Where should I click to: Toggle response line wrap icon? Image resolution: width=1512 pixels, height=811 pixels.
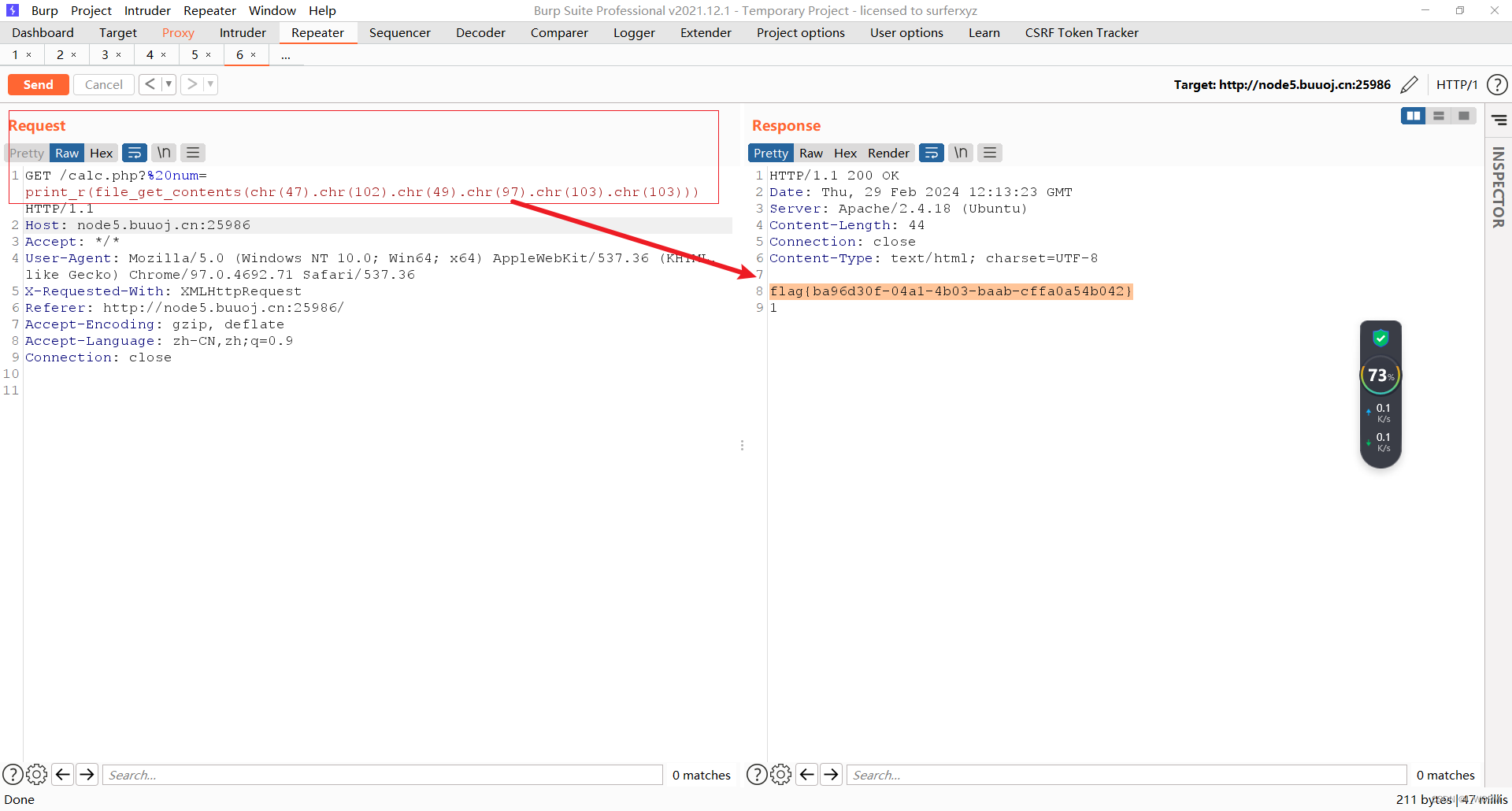(932, 153)
